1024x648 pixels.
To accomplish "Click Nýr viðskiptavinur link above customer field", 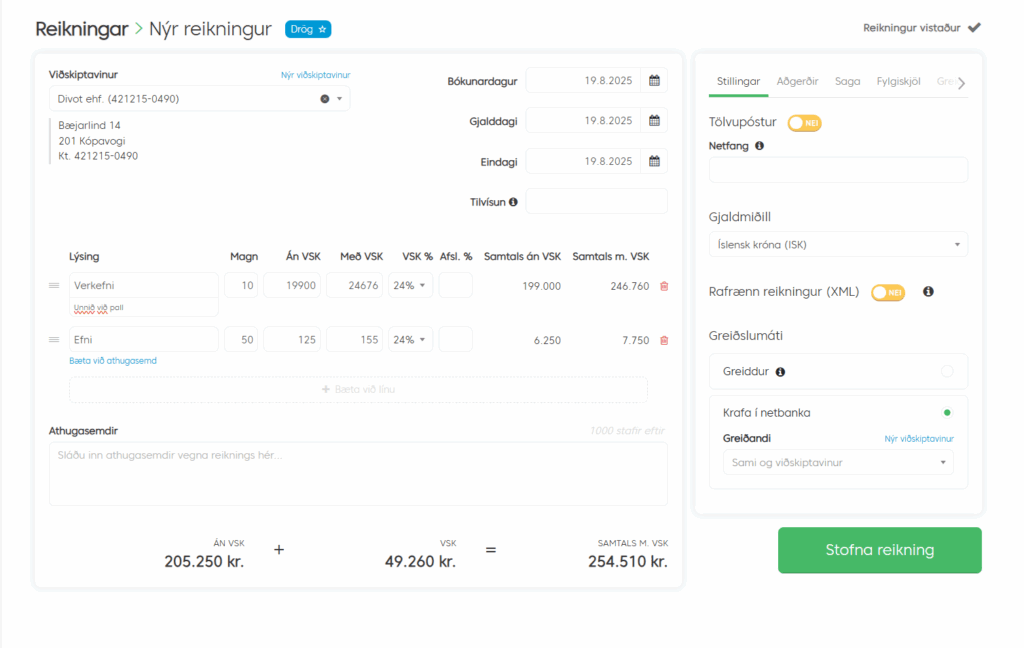I will pyautogui.click(x=315, y=75).
